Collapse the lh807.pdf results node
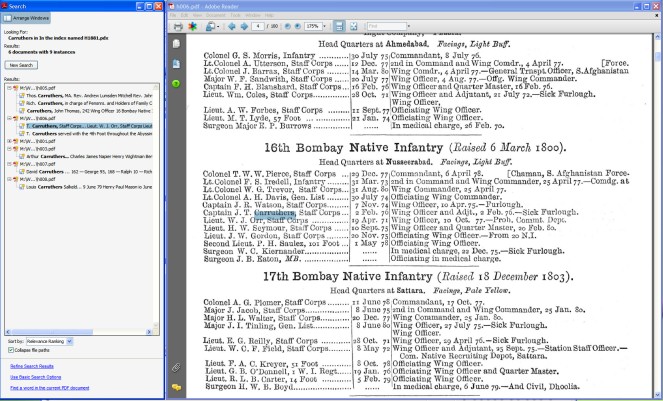 (x=9, y=164)
